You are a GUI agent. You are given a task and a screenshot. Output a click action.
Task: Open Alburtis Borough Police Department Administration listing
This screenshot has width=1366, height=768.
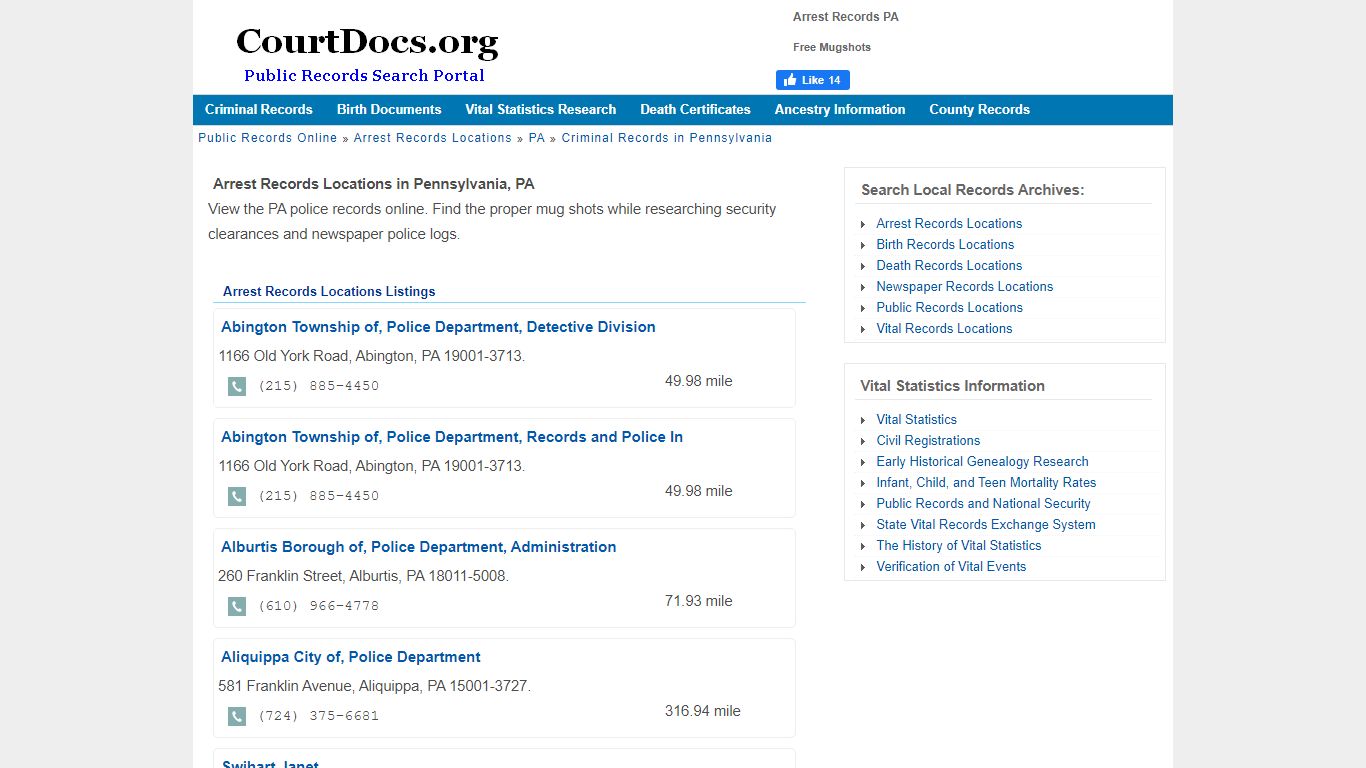tap(419, 547)
